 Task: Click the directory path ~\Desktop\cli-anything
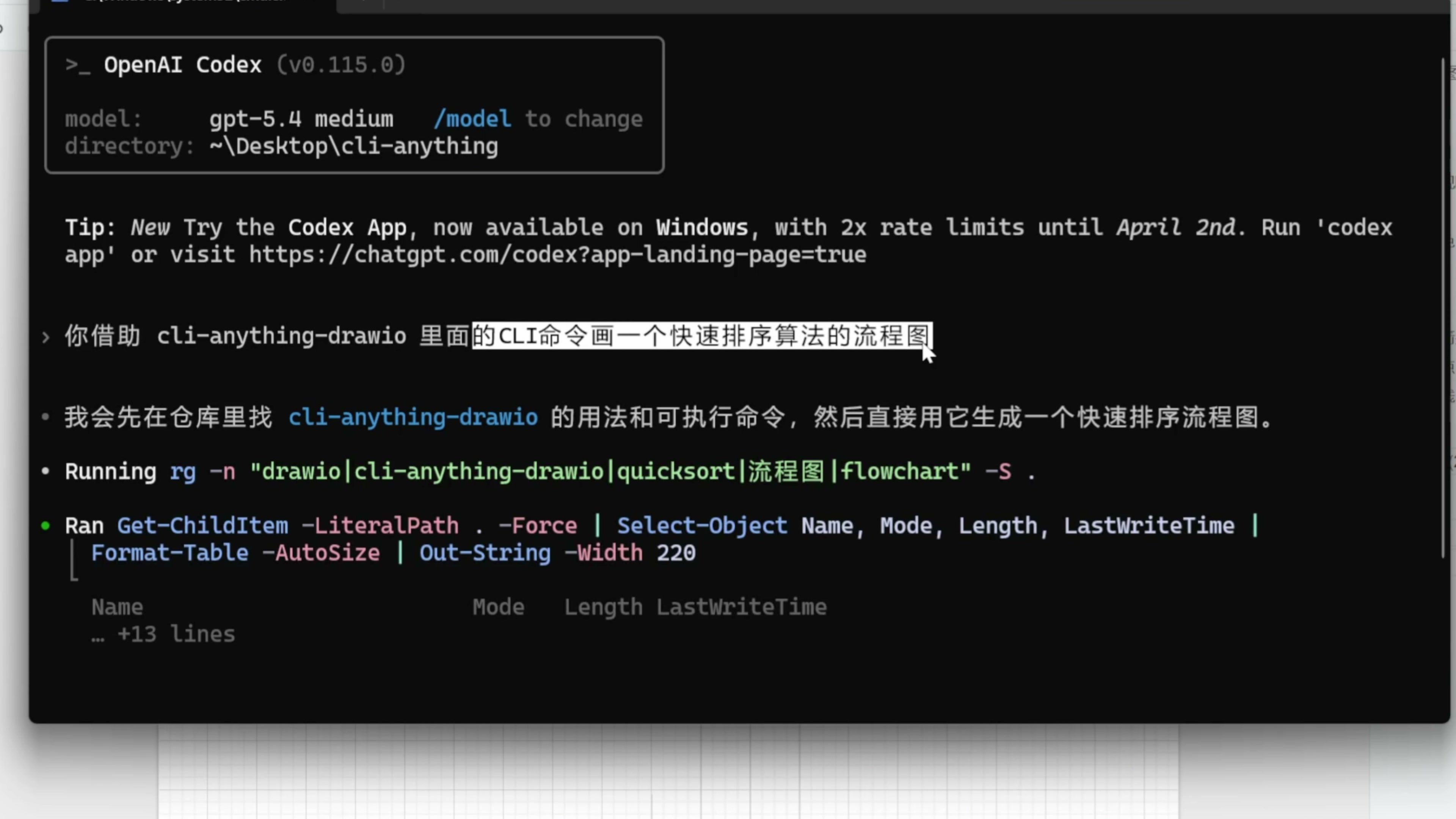(354, 146)
